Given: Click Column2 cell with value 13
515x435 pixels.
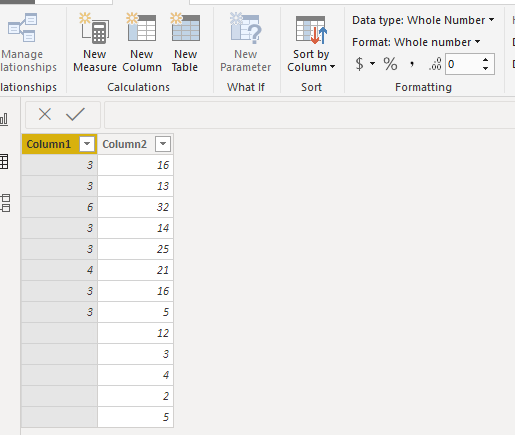Looking at the screenshot, I should click(135, 186).
